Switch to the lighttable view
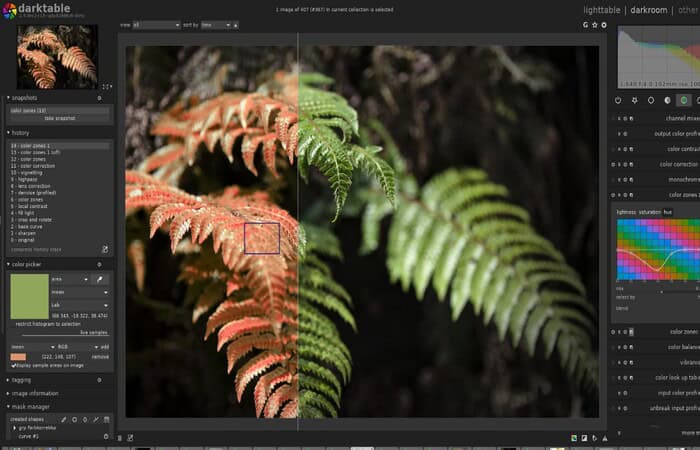The width and height of the screenshot is (700, 450). (x=602, y=10)
